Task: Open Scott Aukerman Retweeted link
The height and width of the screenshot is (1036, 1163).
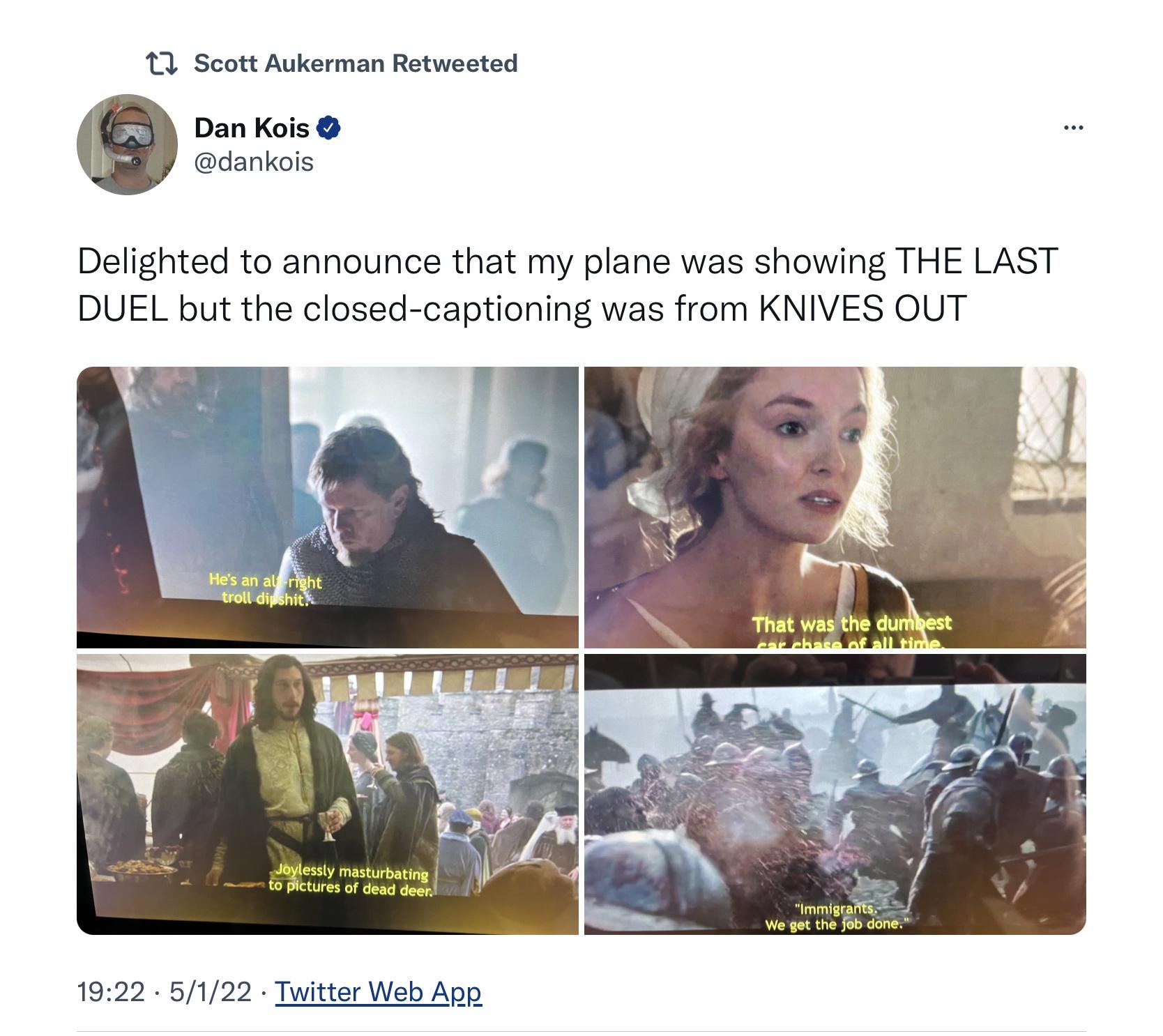Action: 356,63
